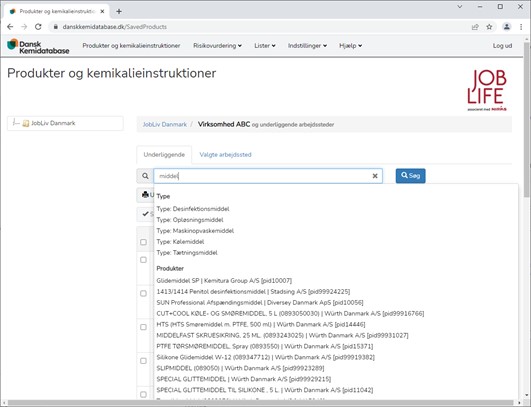Tick the second table row checkbox
The width and height of the screenshot is (531, 407).
pyautogui.click(x=143, y=293)
